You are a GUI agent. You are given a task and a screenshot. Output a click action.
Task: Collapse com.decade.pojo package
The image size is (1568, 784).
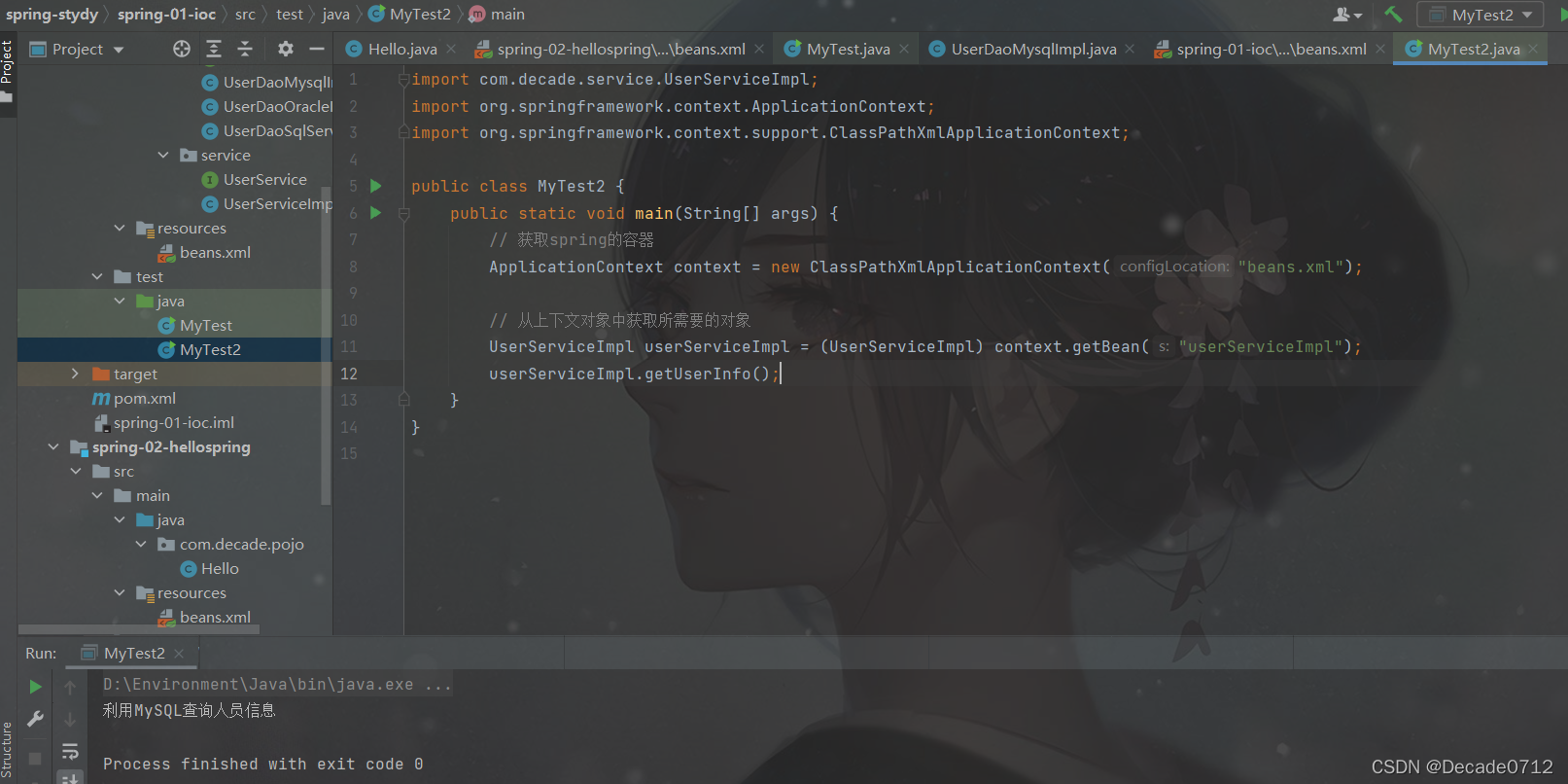tap(141, 545)
